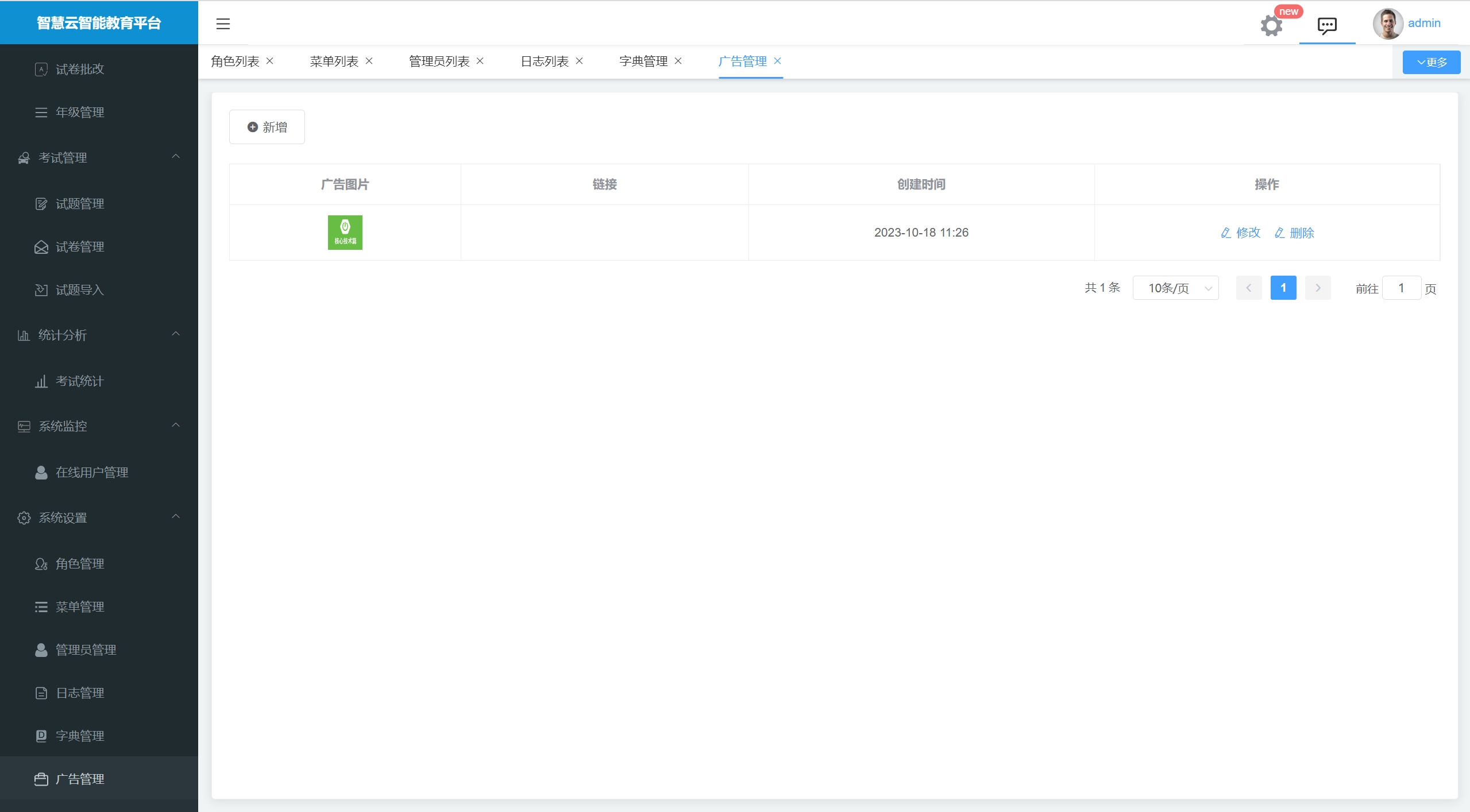Image resolution: width=1470 pixels, height=812 pixels.
Task: Focus the 前往 page number input field
Action: (1401, 288)
